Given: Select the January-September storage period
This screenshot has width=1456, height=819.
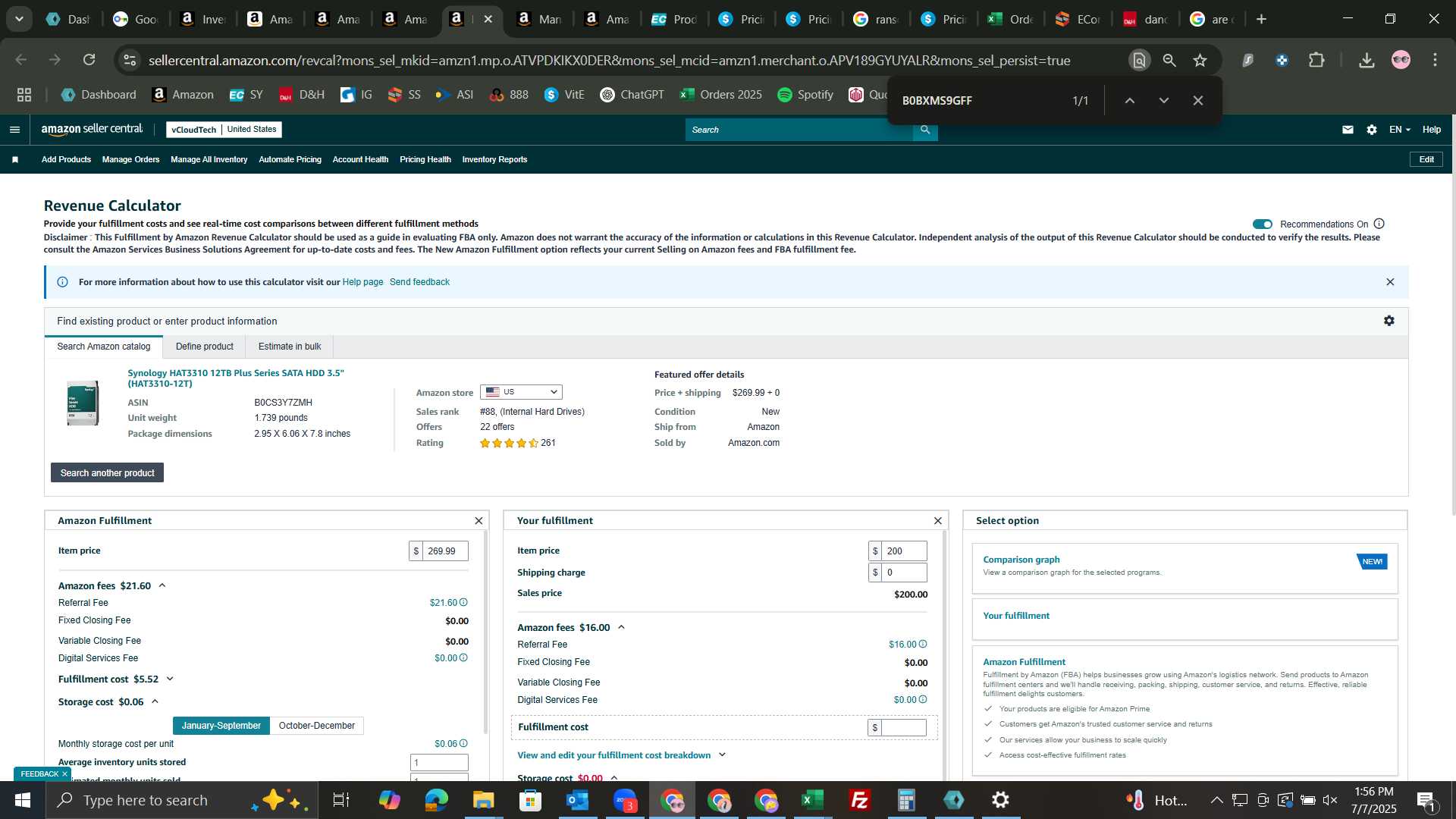Looking at the screenshot, I should pos(221,726).
